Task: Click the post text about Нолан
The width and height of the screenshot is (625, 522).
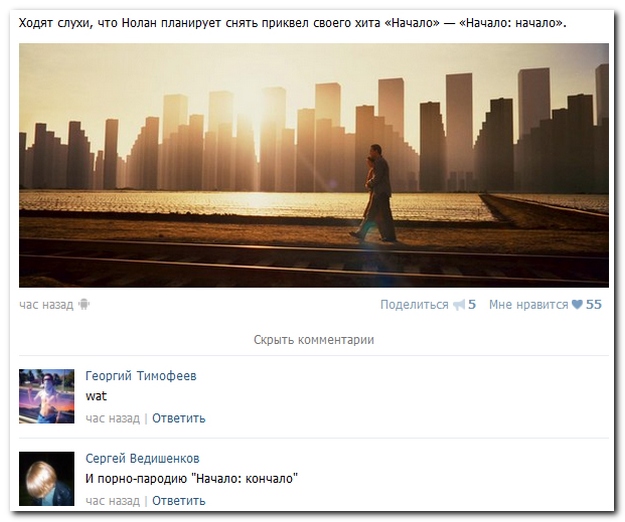Action: point(292,23)
